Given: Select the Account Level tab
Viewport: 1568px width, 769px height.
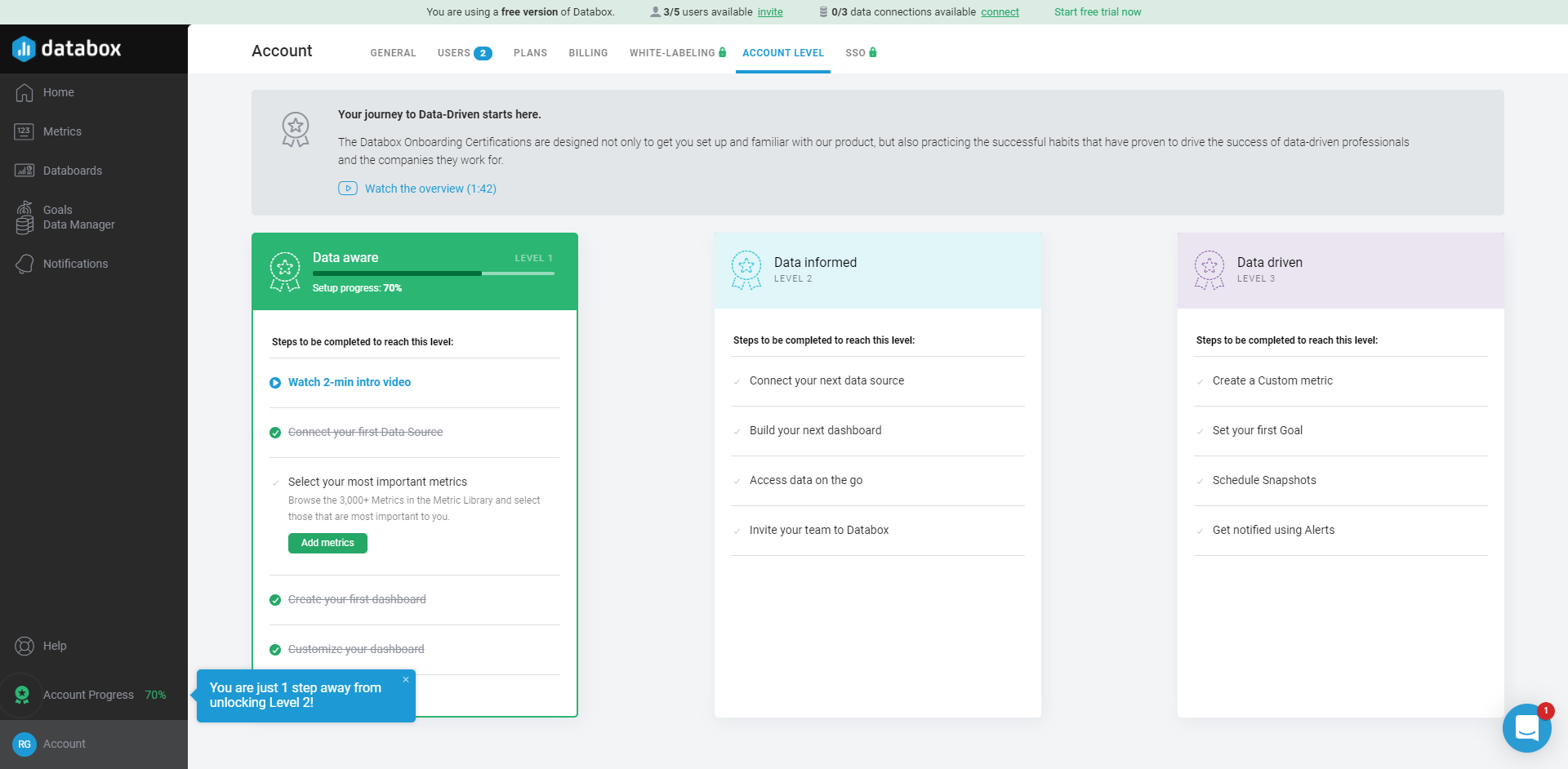Looking at the screenshot, I should click(x=783, y=53).
